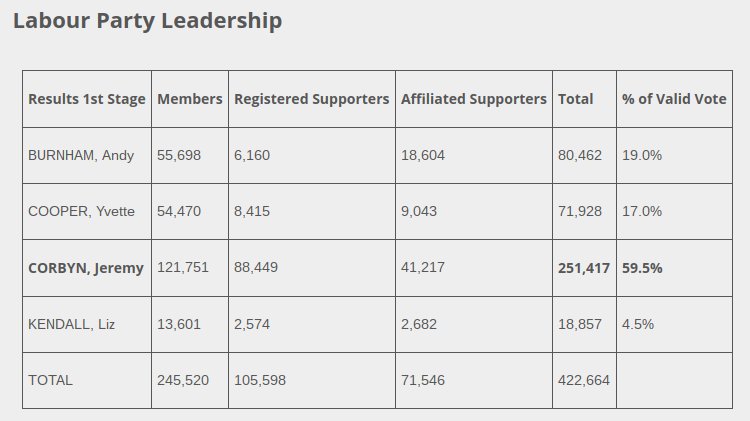Select Burnham's members count 55,698

(x=180, y=155)
